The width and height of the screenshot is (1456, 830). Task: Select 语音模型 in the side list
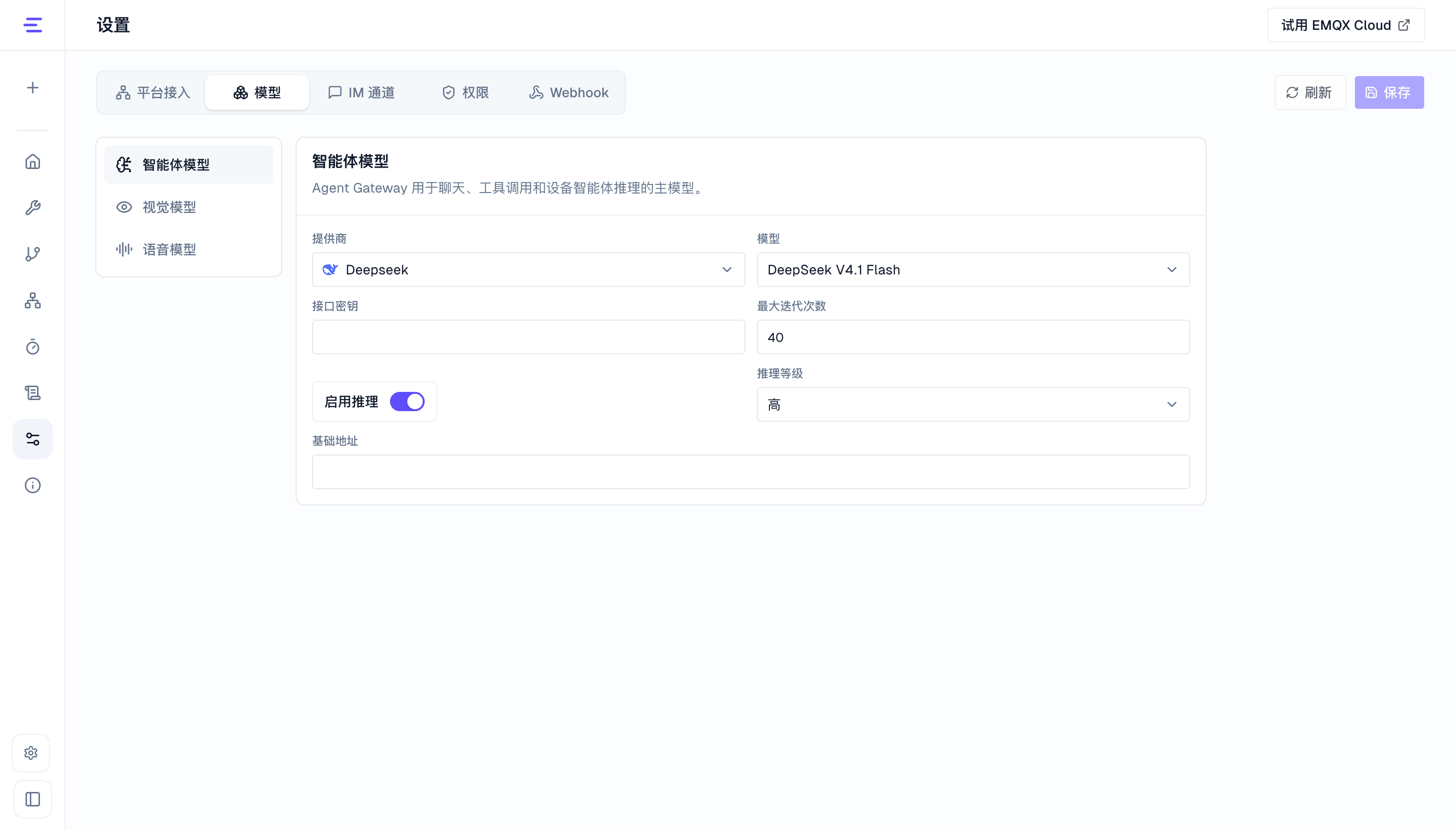pos(188,249)
